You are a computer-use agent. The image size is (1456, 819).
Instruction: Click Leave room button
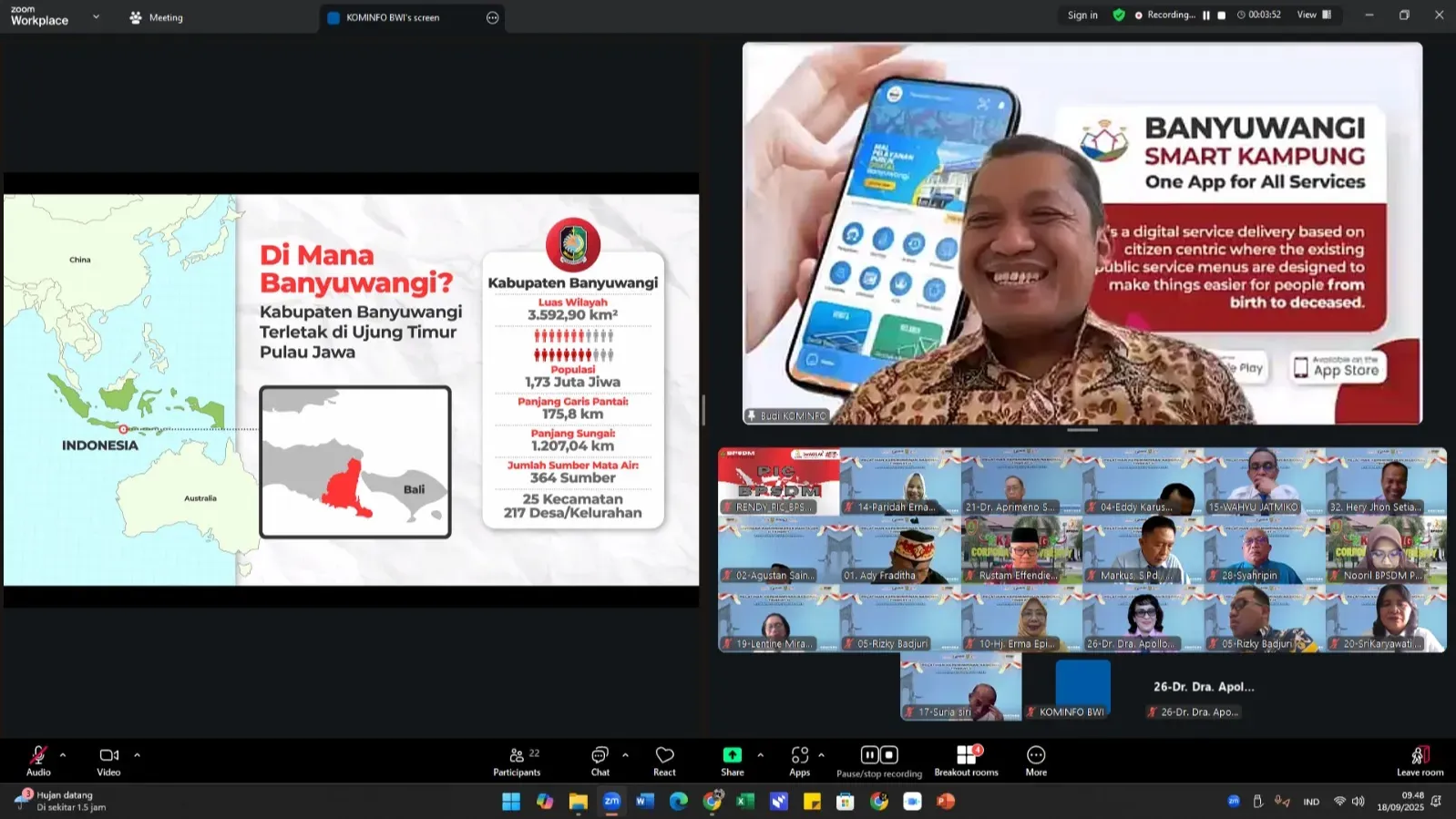click(x=1420, y=761)
